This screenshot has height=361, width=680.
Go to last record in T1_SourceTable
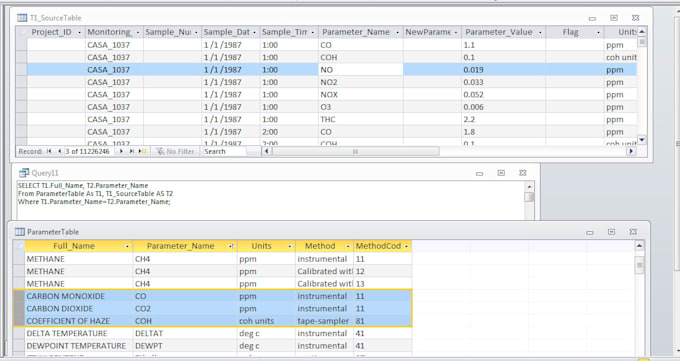(x=131, y=151)
